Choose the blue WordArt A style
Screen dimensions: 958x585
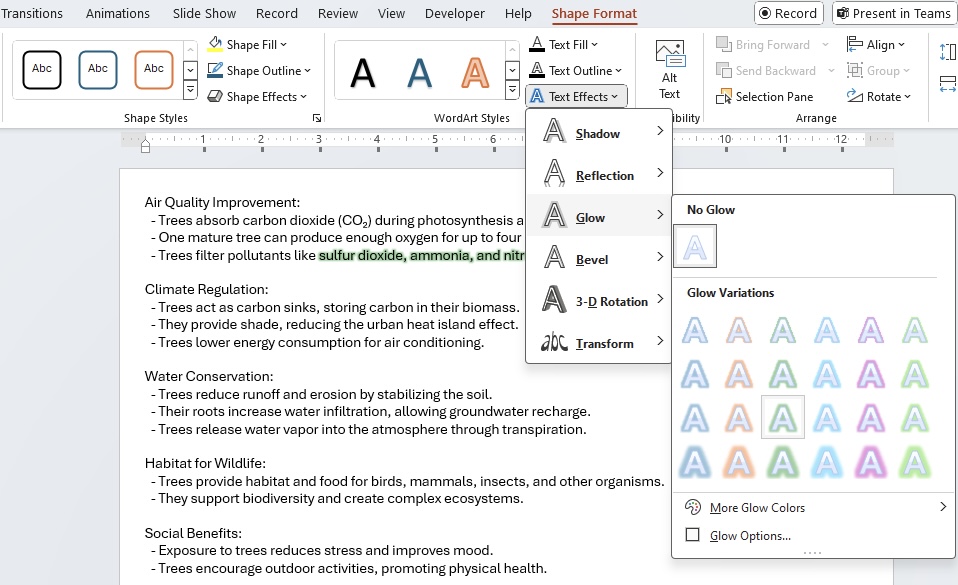tap(419, 73)
